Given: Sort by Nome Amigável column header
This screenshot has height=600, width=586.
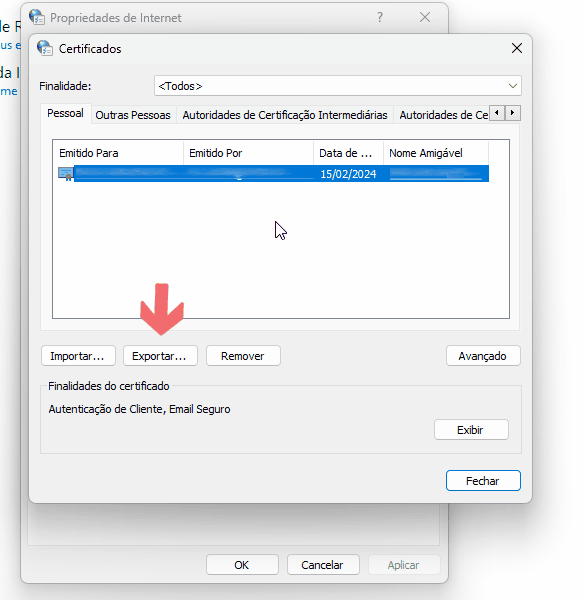Looking at the screenshot, I should pos(436,153).
